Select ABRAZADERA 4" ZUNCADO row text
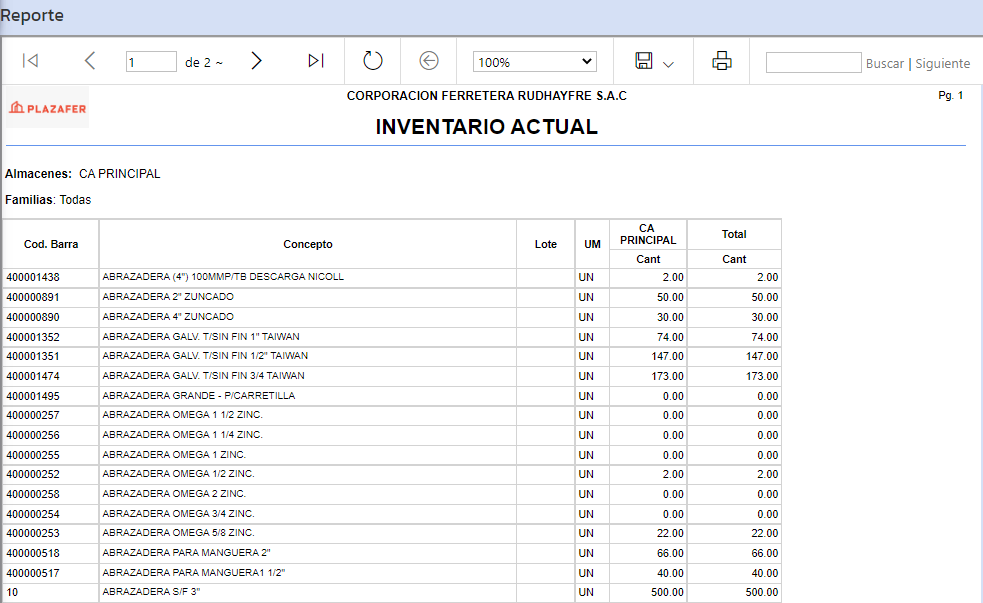Image resolution: width=983 pixels, height=603 pixels. coord(168,317)
